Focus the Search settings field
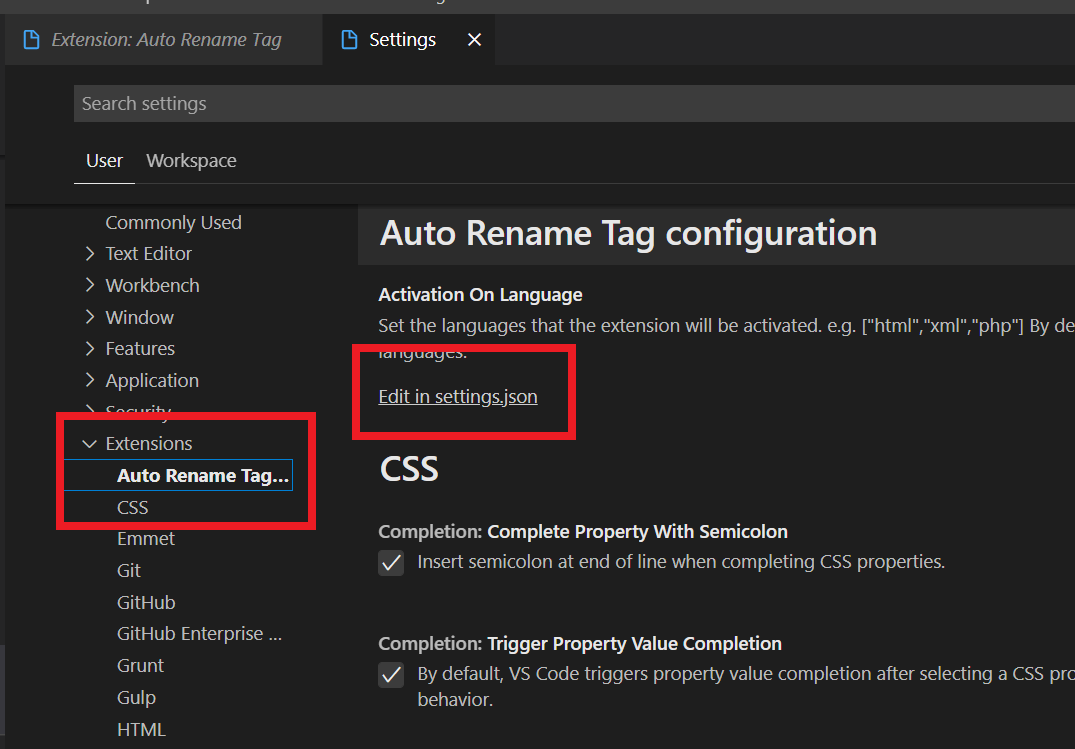Screen dimensions: 1075x749 (575, 104)
